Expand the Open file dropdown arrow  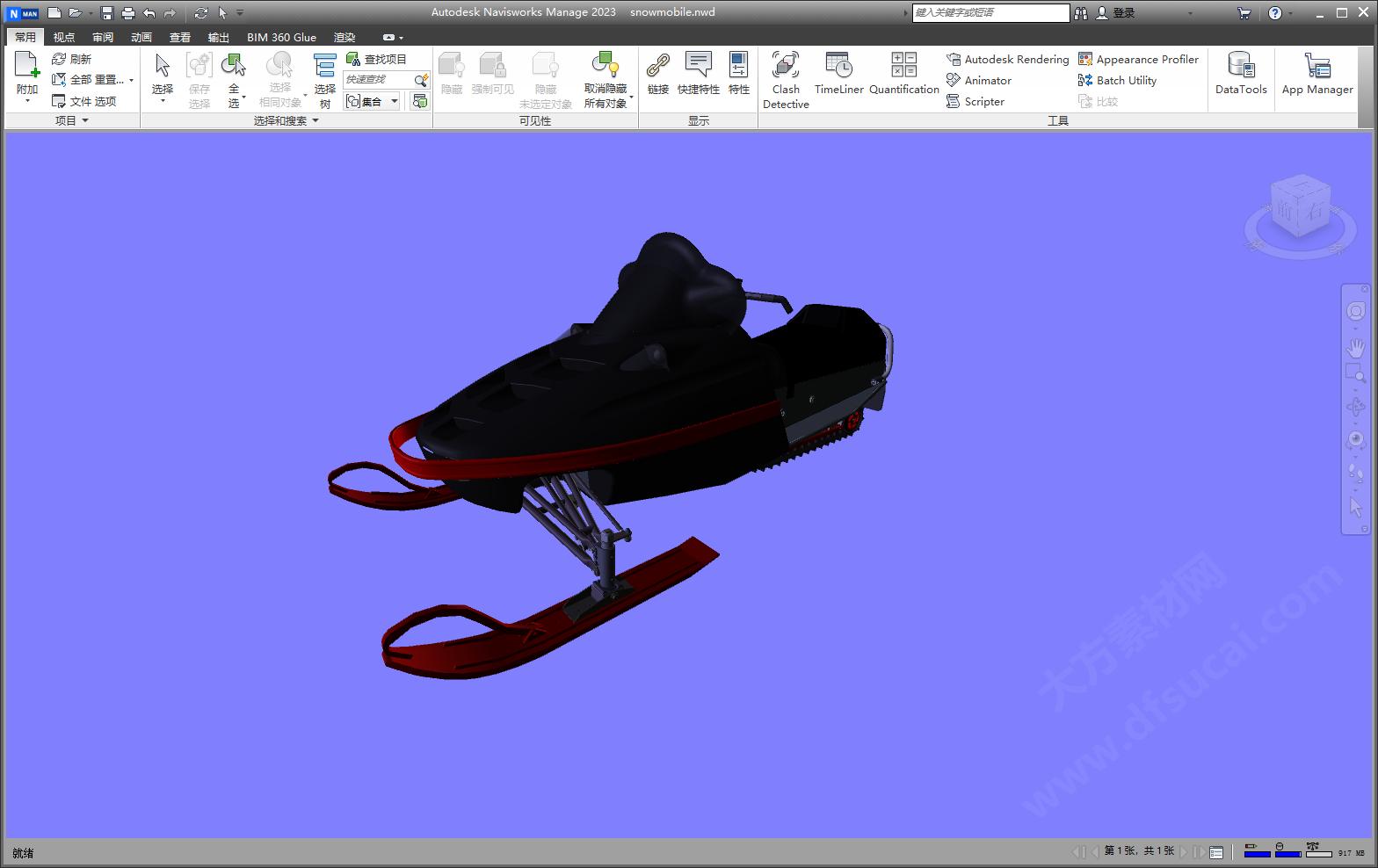pyautogui.click(x=91, y=13)
